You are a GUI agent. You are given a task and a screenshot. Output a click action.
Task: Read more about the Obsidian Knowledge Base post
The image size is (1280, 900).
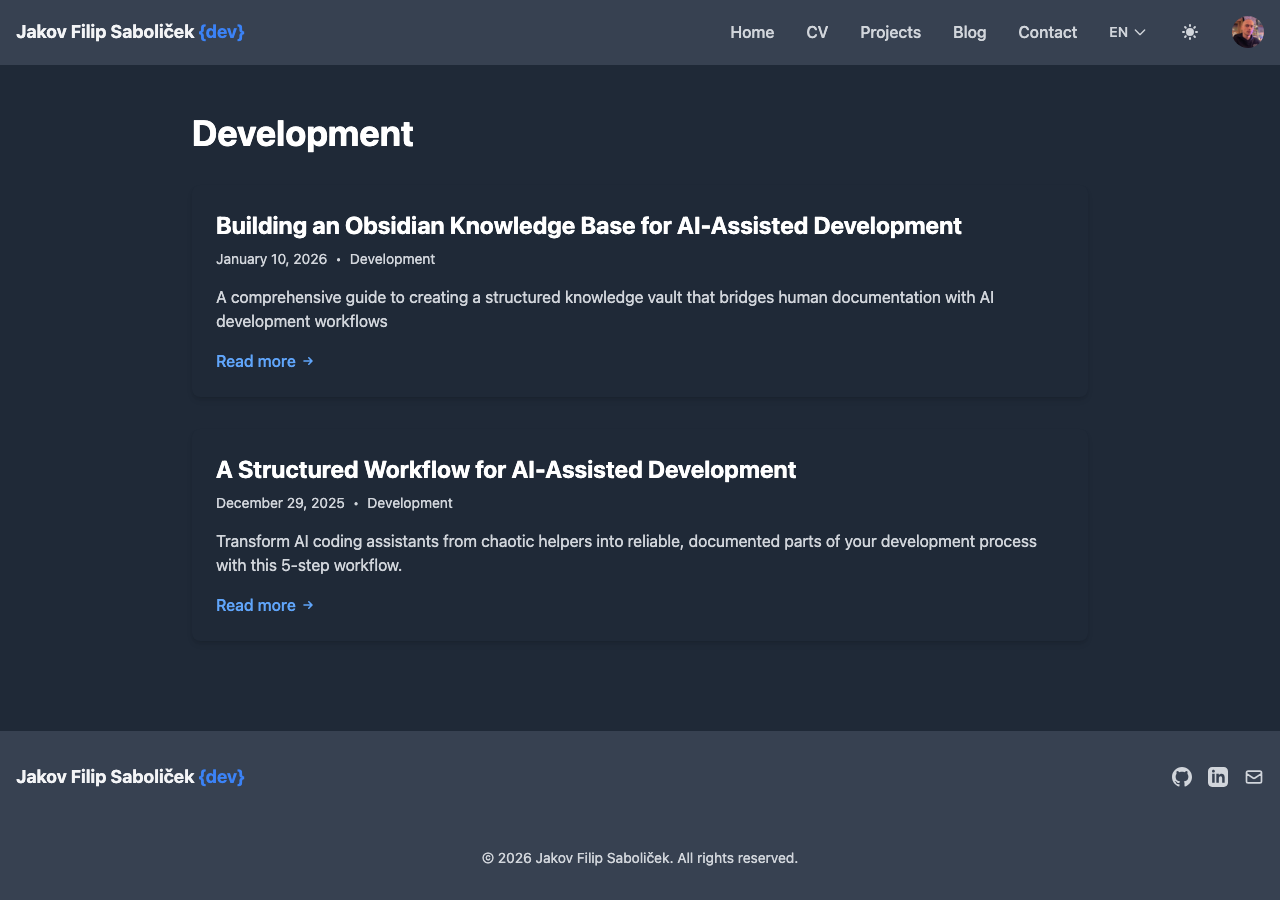coord(256,361)
